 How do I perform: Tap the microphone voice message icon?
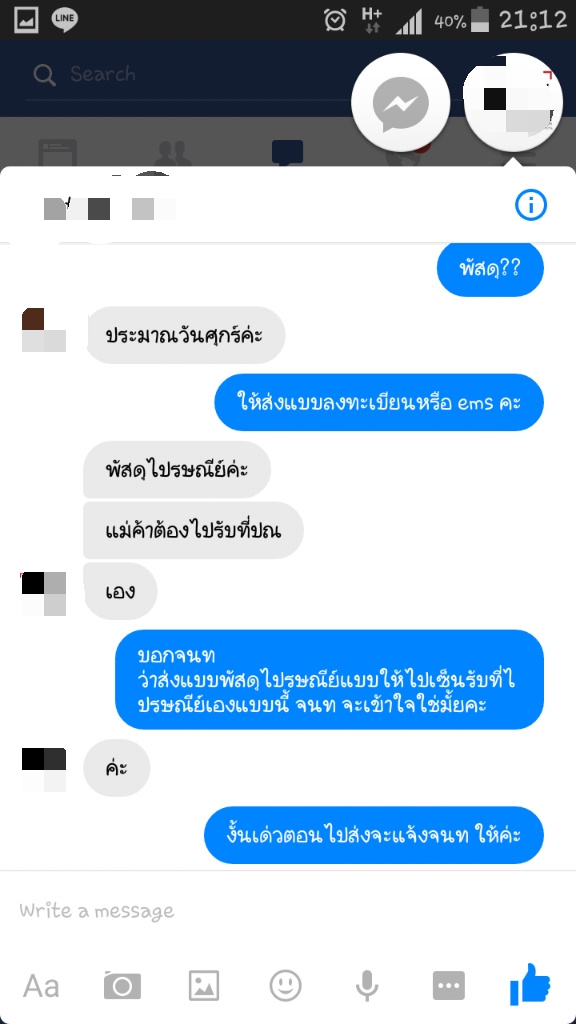click(367, 986)
